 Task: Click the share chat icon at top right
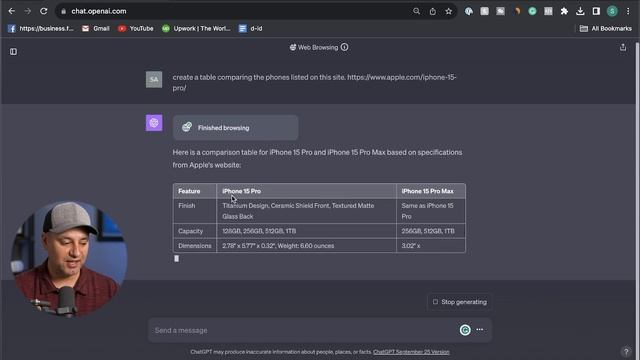click(x=623, y=47)
